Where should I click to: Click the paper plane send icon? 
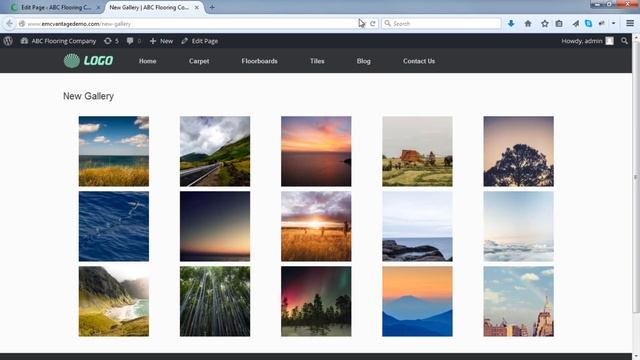576,24
